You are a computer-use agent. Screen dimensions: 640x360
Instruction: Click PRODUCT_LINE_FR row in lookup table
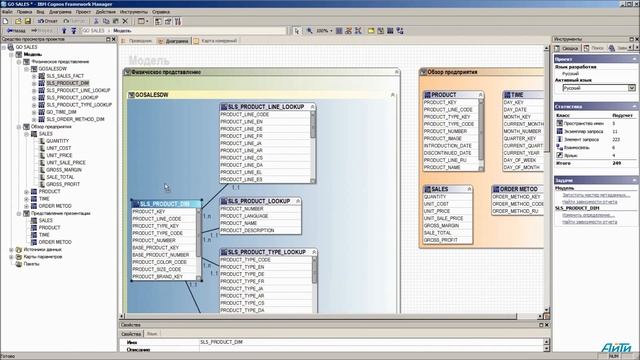click(265, 136)
